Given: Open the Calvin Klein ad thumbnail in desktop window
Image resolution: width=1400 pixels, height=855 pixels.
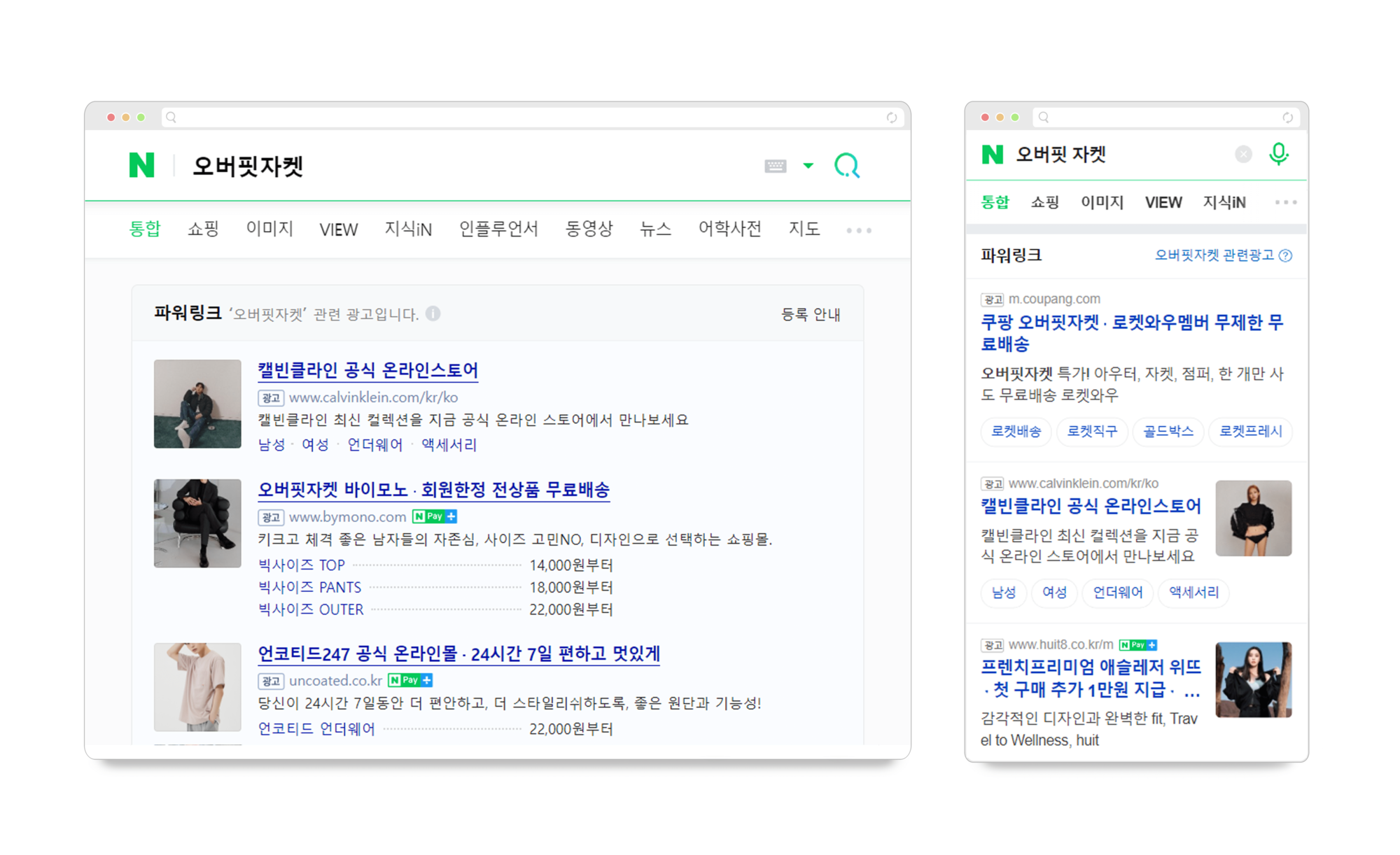Looking at the screenshot, I should 197,404.
